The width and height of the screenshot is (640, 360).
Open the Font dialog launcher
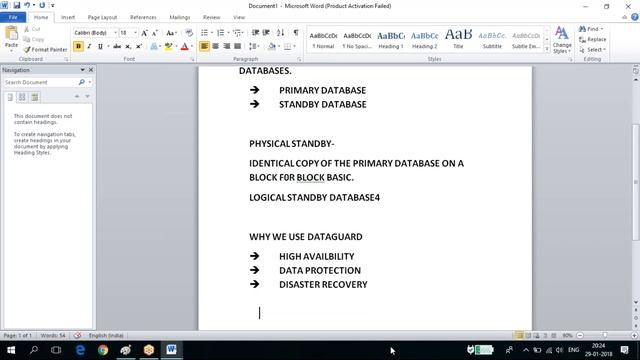[193, 60]
